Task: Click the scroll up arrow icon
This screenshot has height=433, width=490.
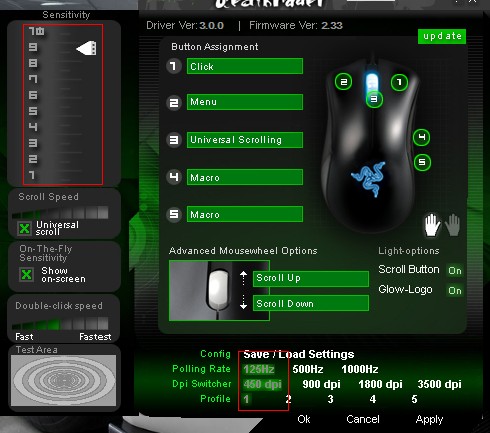Action: click(x=244, y=278)
